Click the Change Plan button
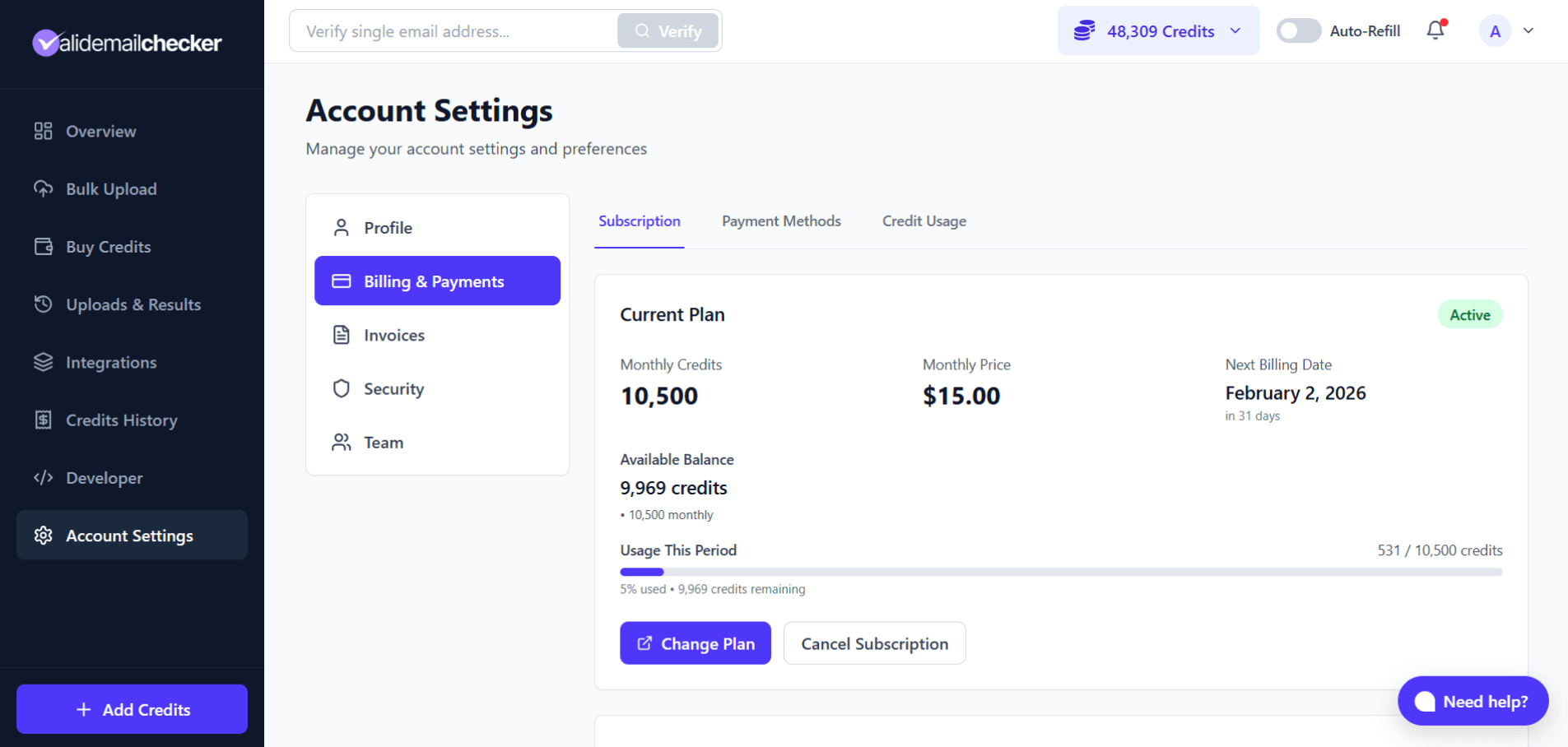 pos(695,643)
